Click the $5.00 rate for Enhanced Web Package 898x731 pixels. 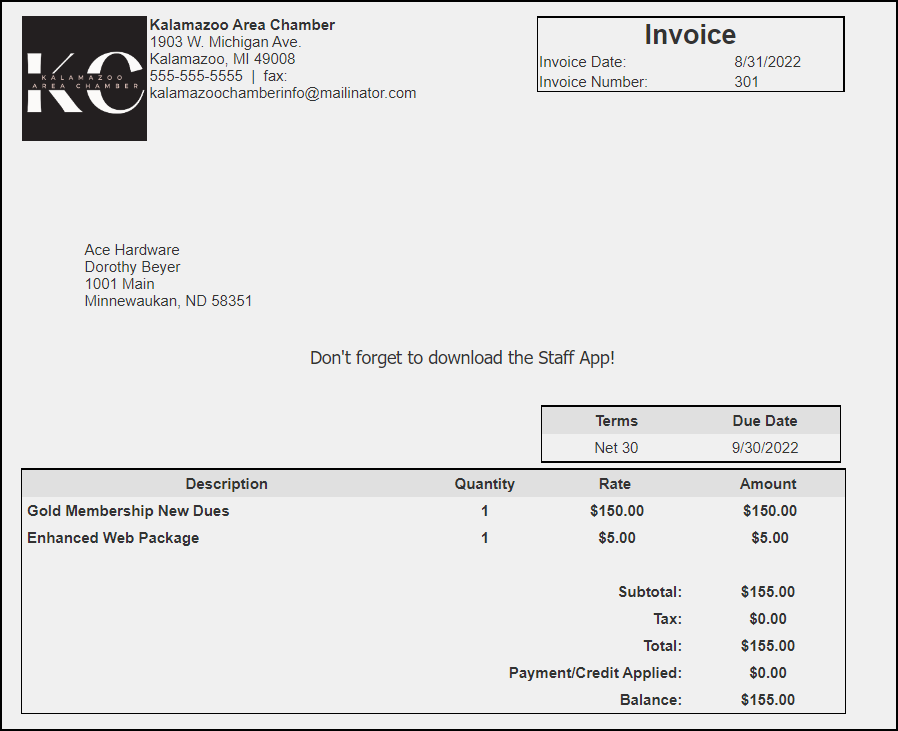tap(616, 538)
